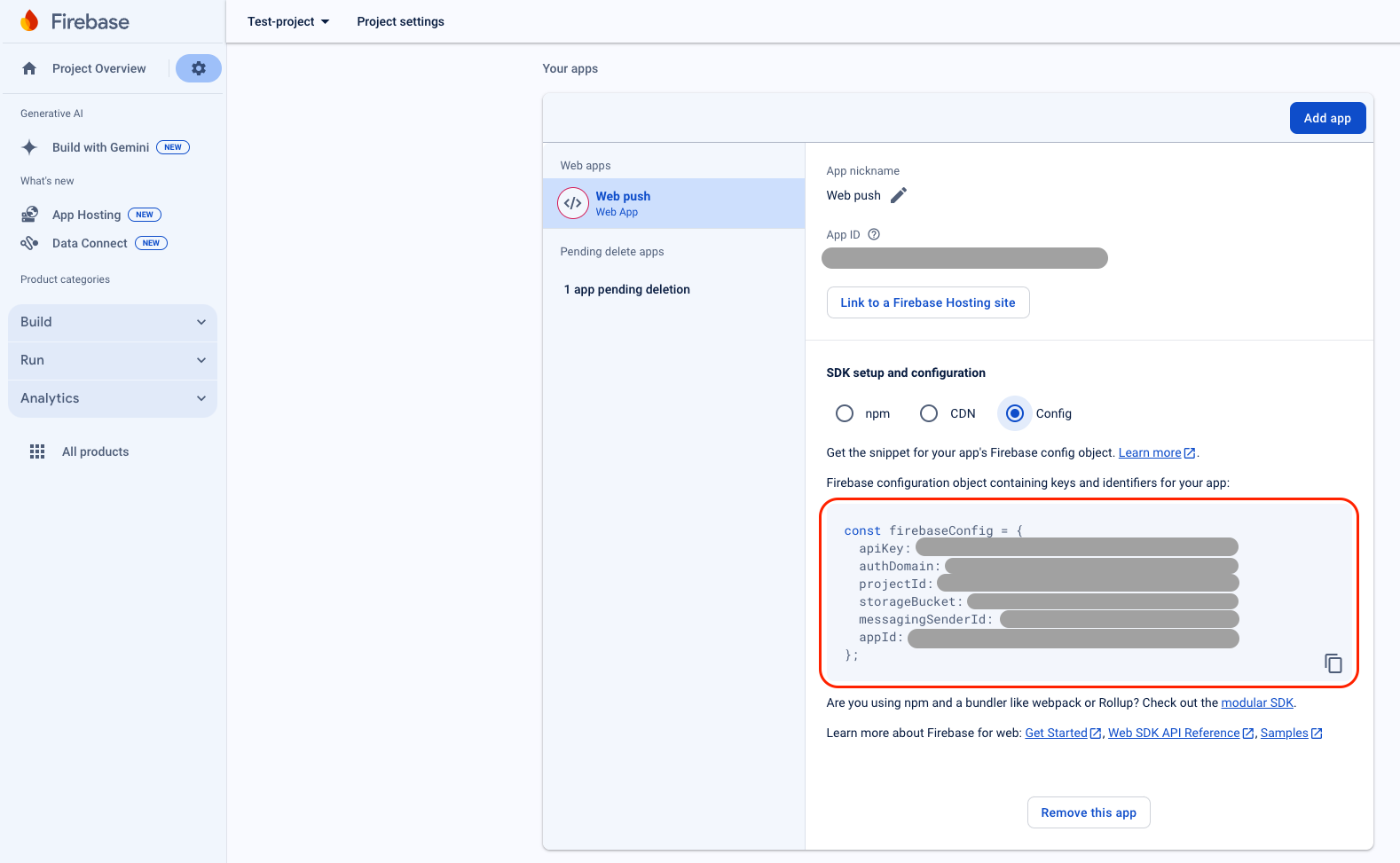Screen dimensions: 1400x863
Task: Open the project settings gear icon
Action: pos(199,68)
